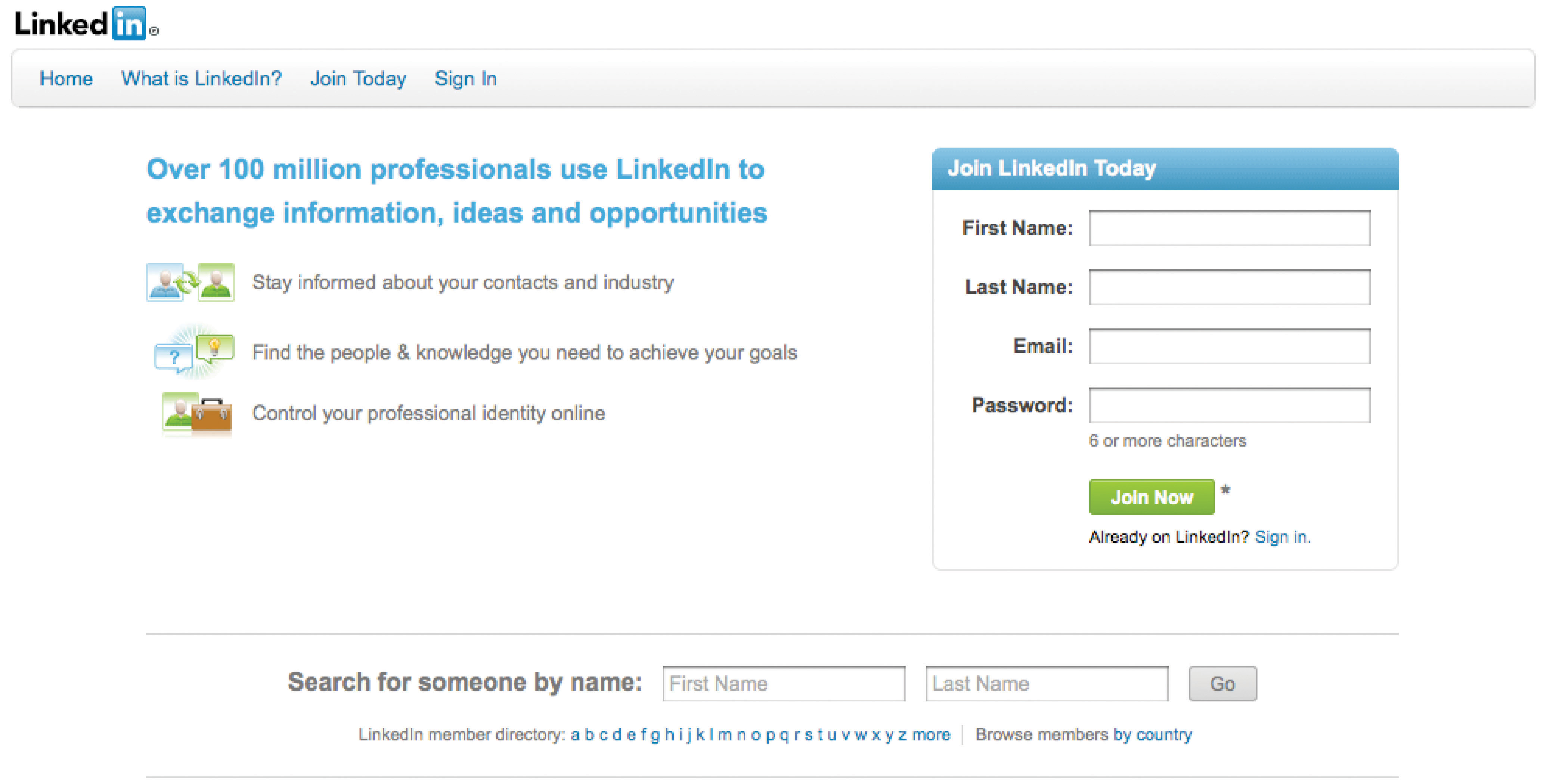Click into the Password field

pos(1229,405)
